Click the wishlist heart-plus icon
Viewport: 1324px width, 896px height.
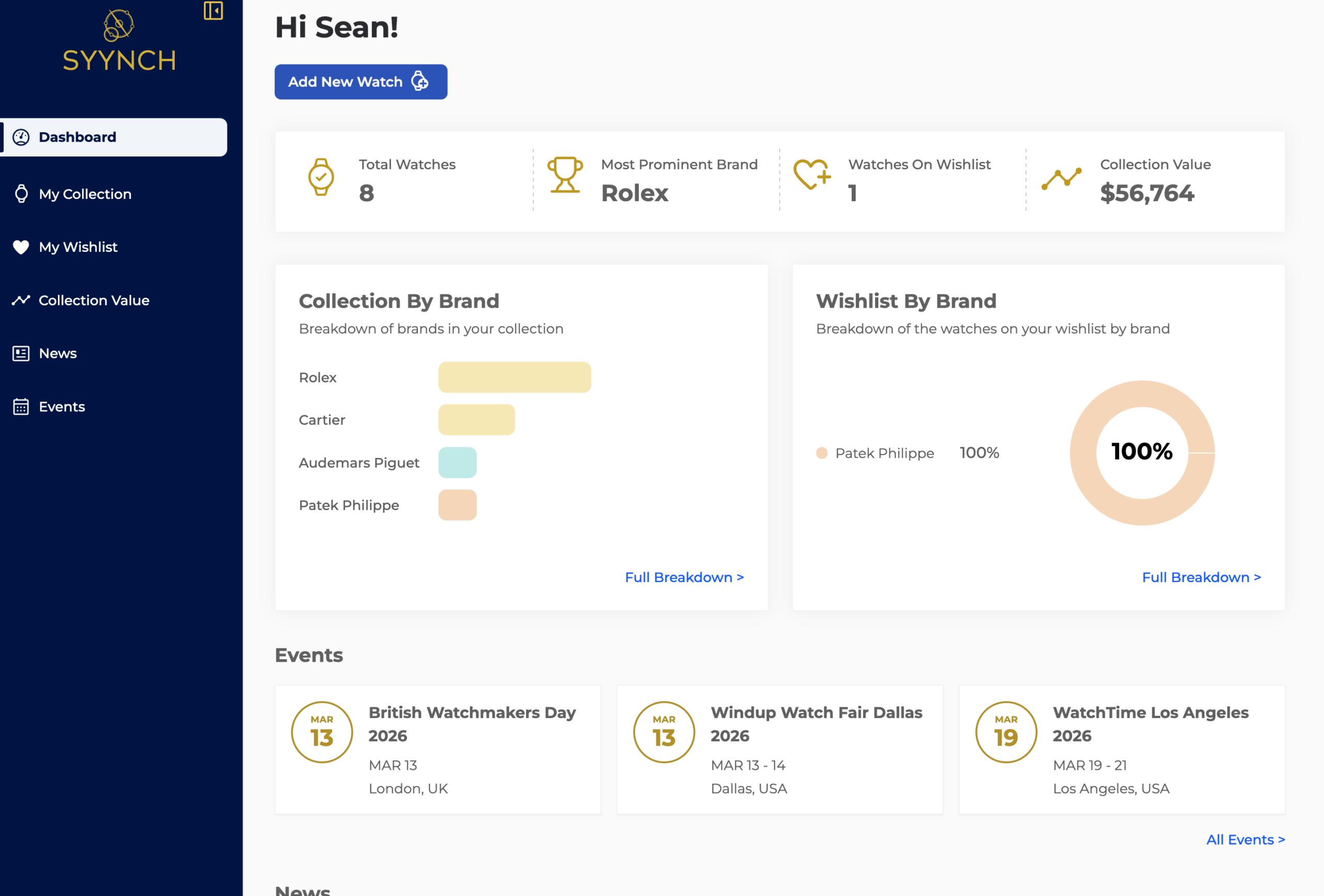click(812, 175)
